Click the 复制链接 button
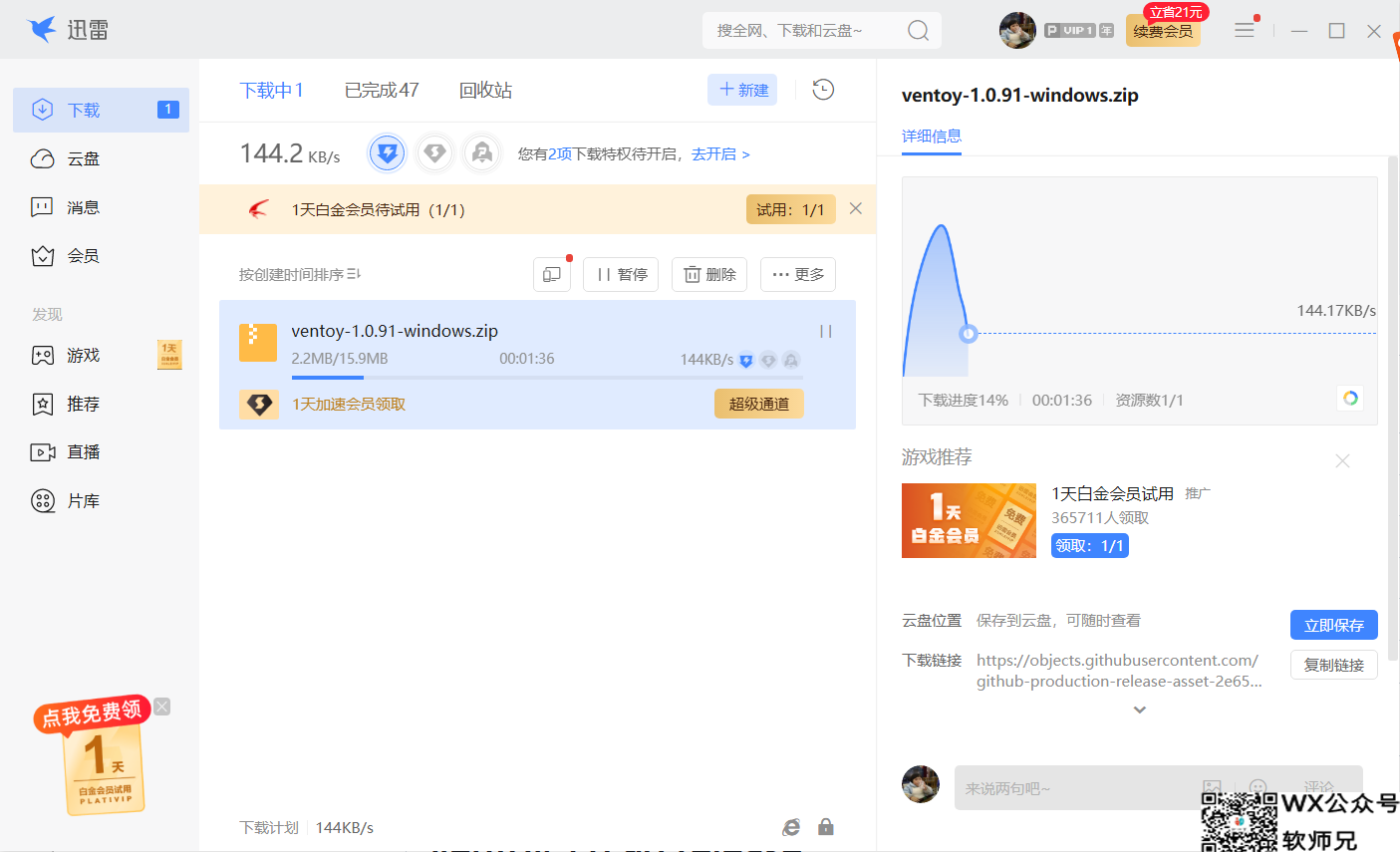 (1334, 665)
